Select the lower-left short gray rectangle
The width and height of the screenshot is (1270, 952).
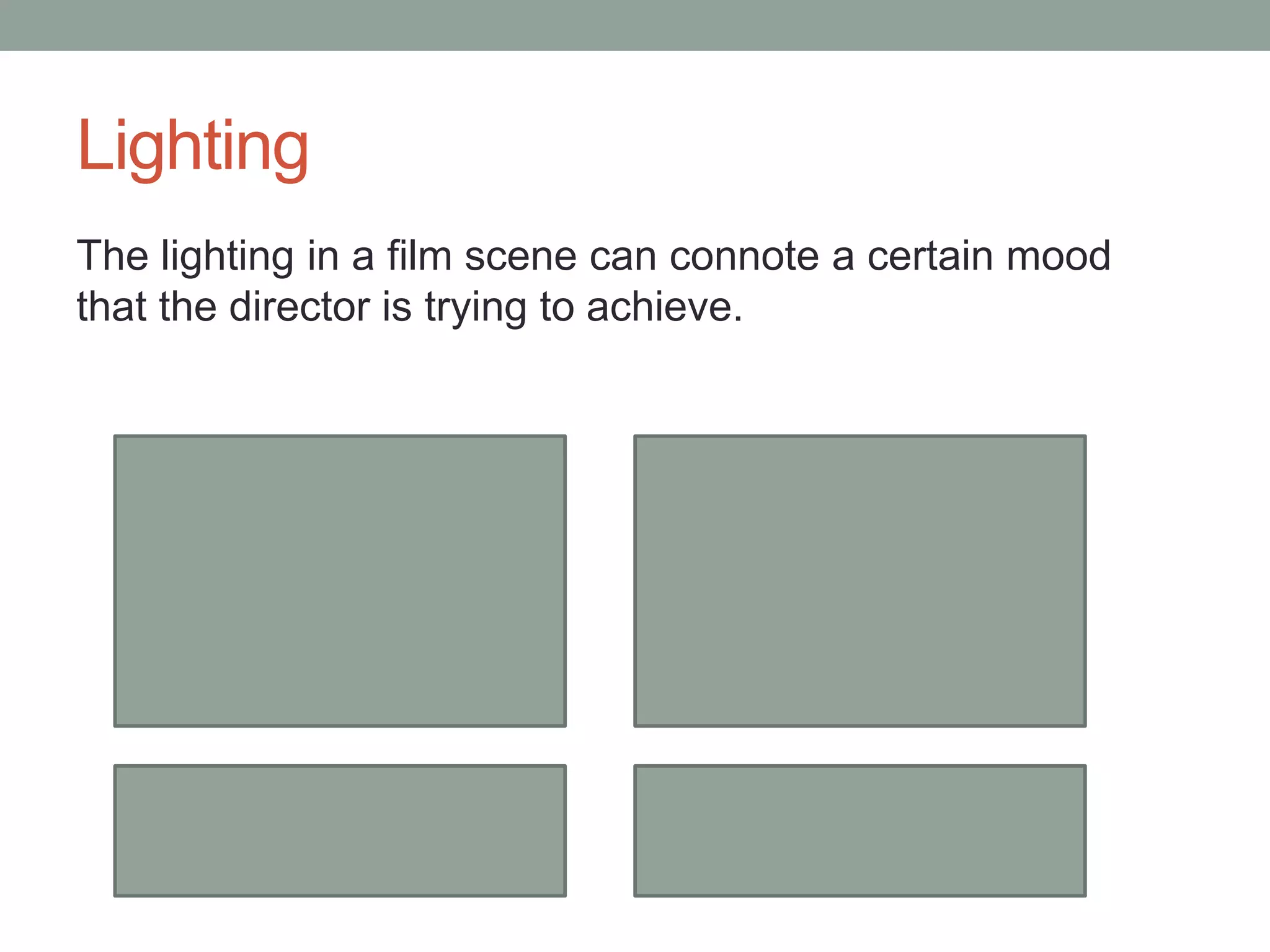340,831
